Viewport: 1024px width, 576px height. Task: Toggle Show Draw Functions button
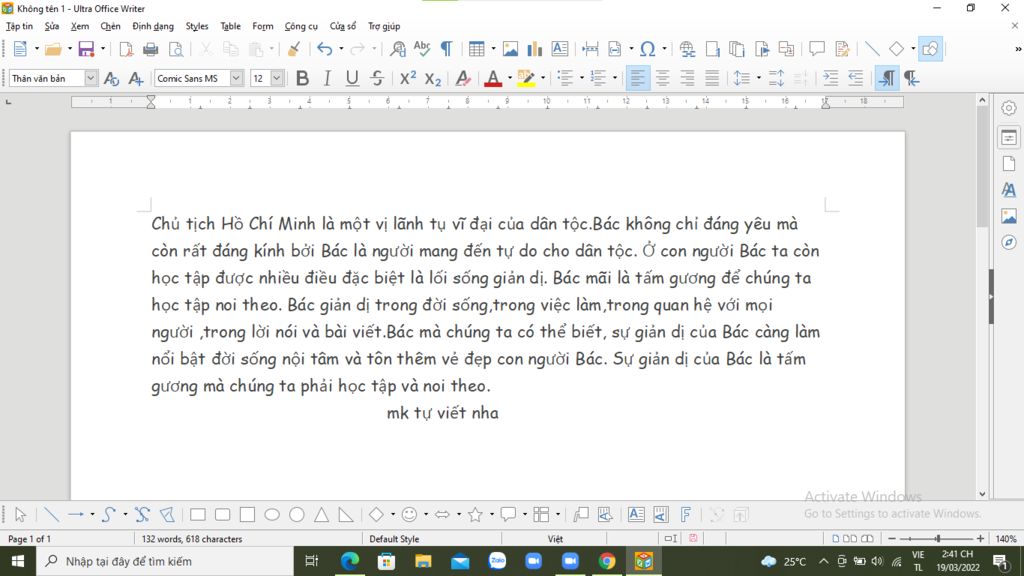click(x=930, y=49)
